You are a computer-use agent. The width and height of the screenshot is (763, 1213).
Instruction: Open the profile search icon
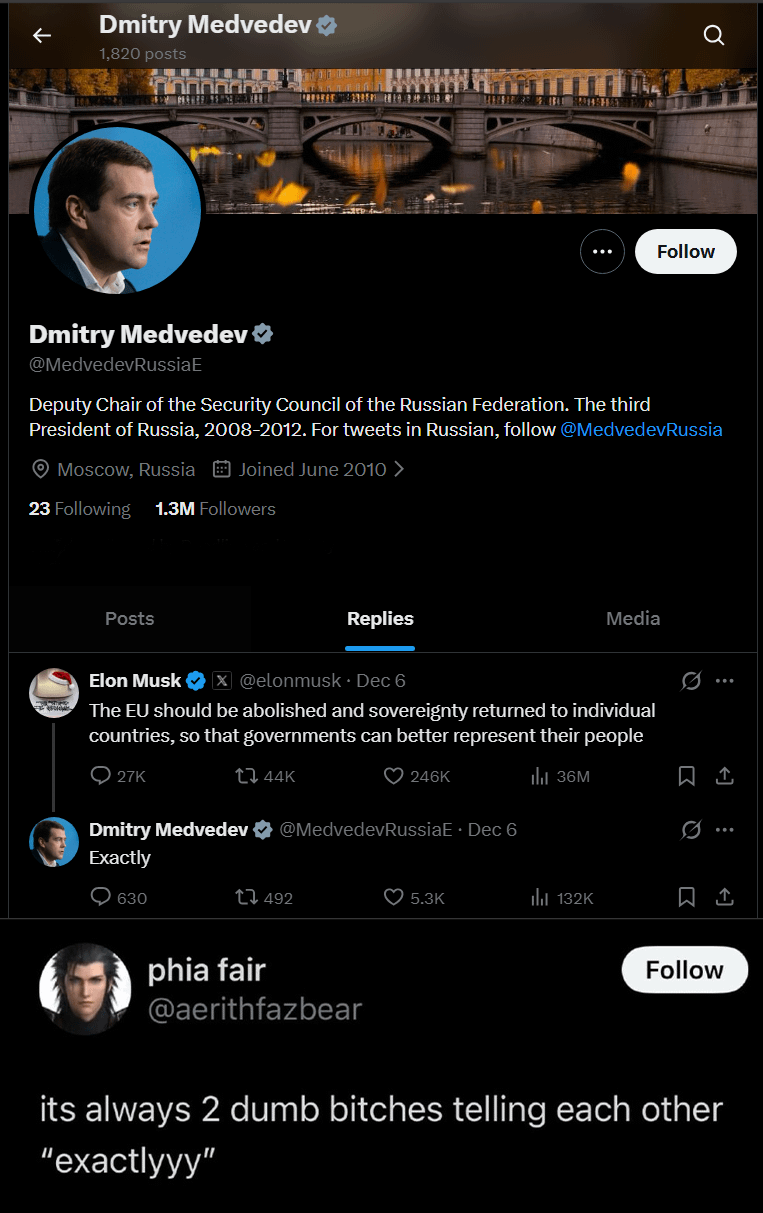pos(713,36)
